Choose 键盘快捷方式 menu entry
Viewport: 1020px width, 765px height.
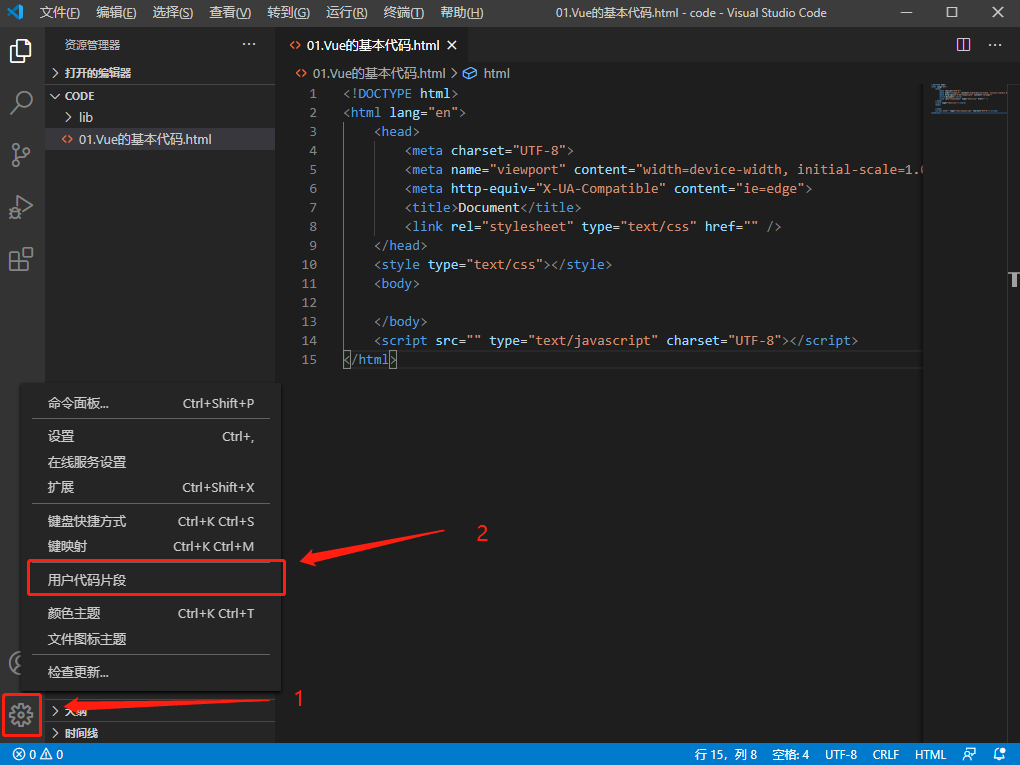click(151, 521)
